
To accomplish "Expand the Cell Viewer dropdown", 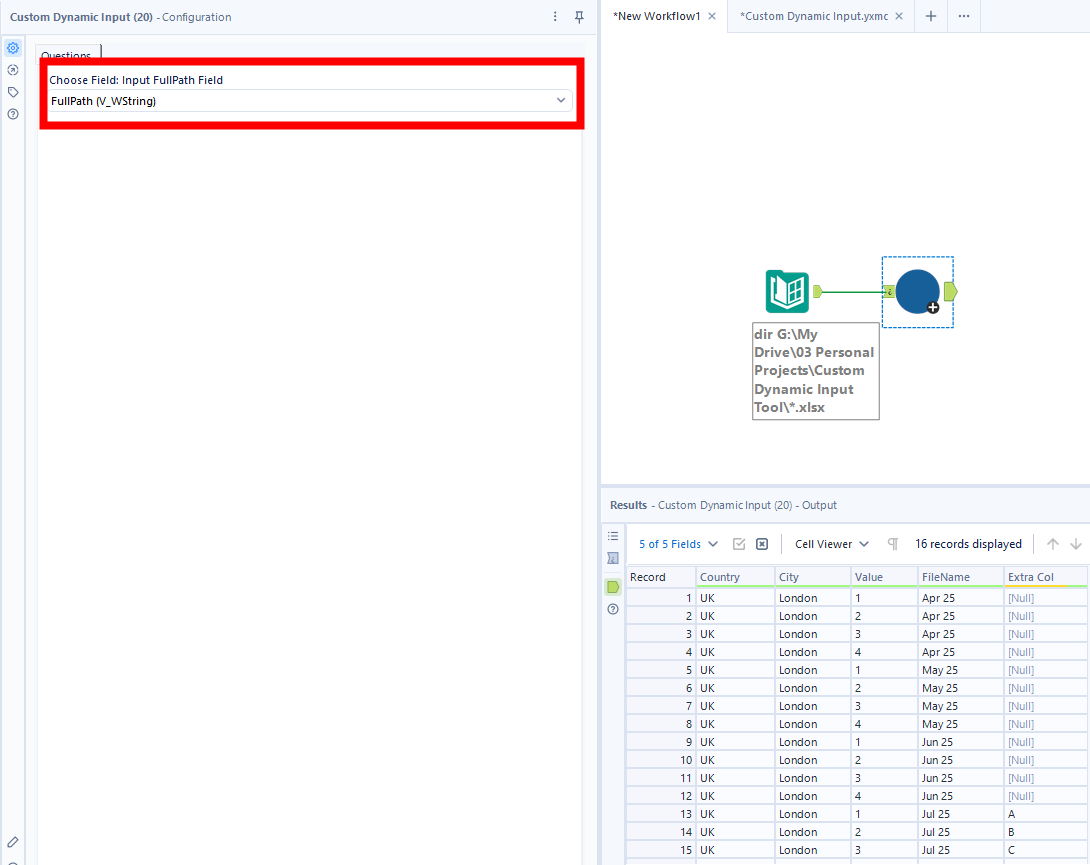I will 832,544.
